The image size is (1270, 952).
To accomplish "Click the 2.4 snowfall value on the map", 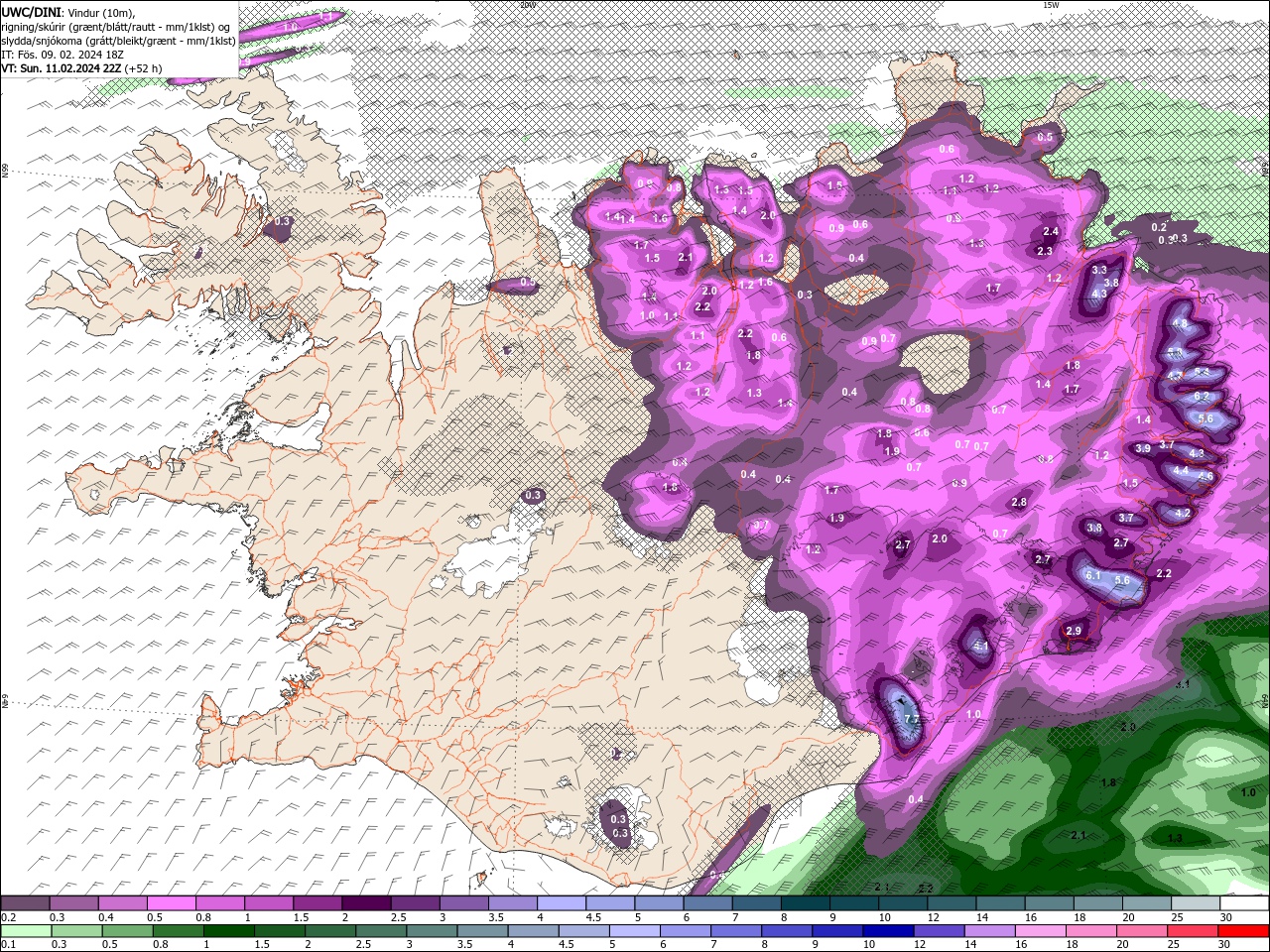I will tap(1052, 232).
